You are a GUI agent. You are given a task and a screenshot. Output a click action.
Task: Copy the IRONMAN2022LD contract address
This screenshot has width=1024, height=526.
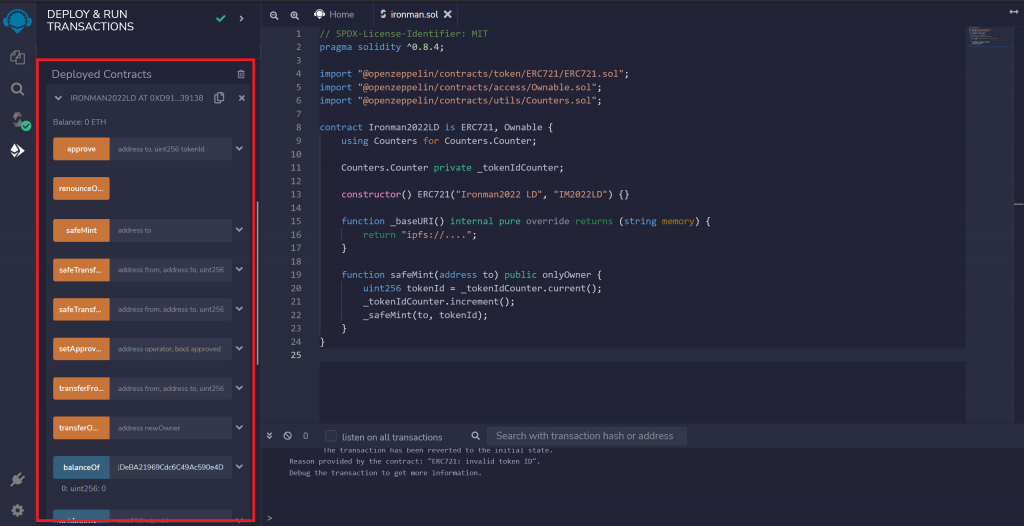pyautogui.click(x=219, y=97)
